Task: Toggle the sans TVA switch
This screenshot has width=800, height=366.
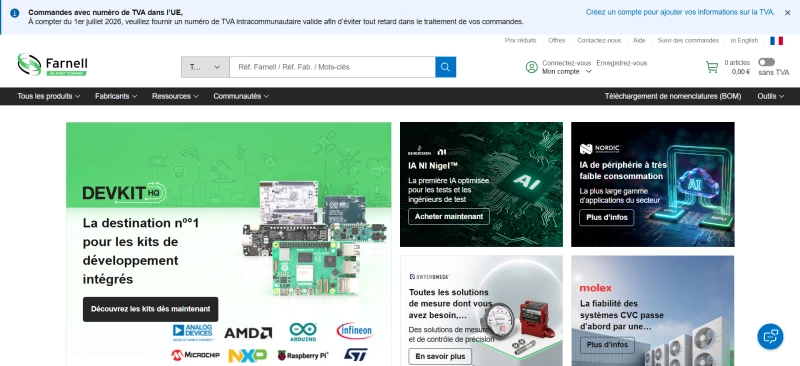Action: (766, 62)
